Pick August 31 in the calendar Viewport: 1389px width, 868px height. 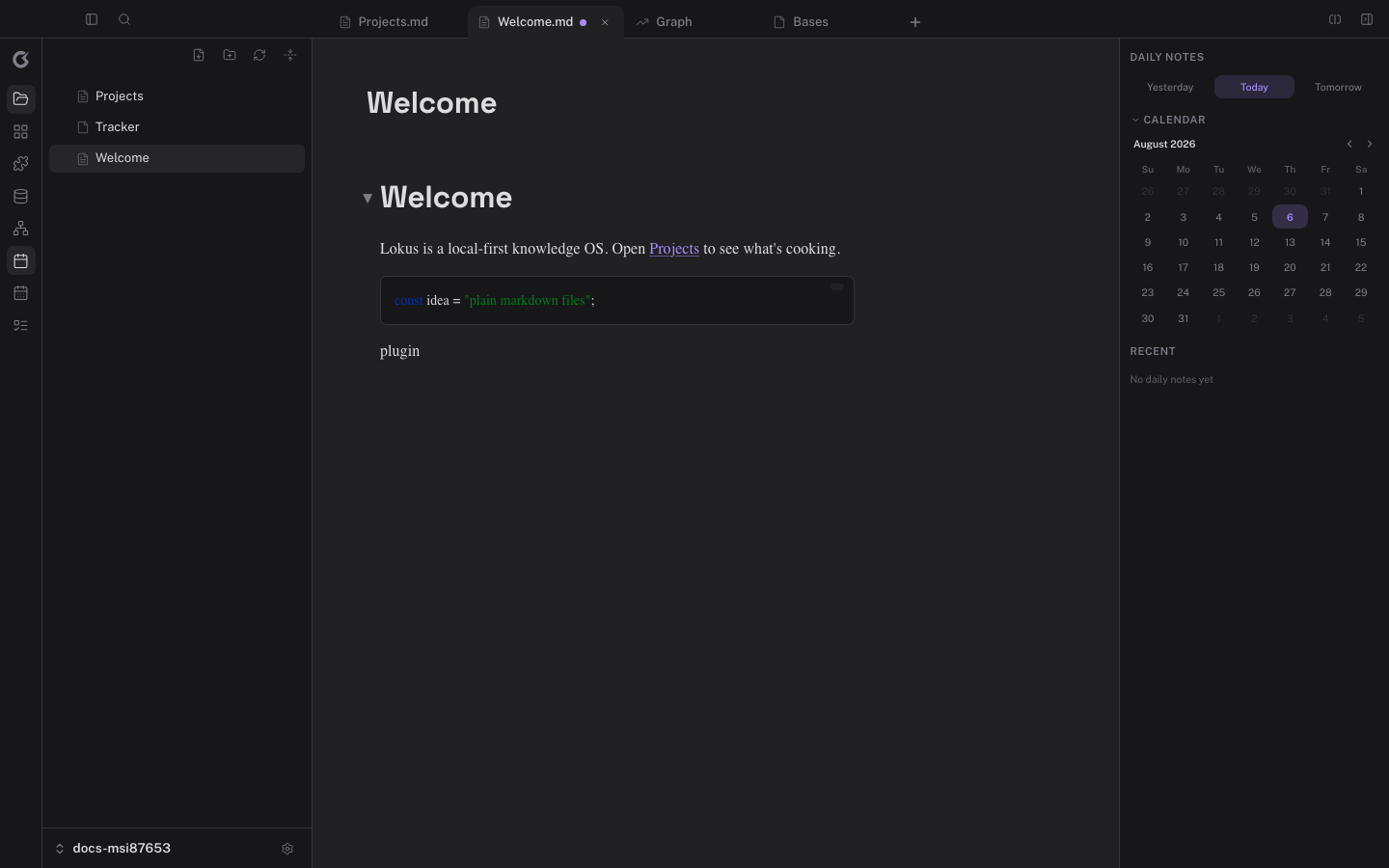click(1183, 318)
